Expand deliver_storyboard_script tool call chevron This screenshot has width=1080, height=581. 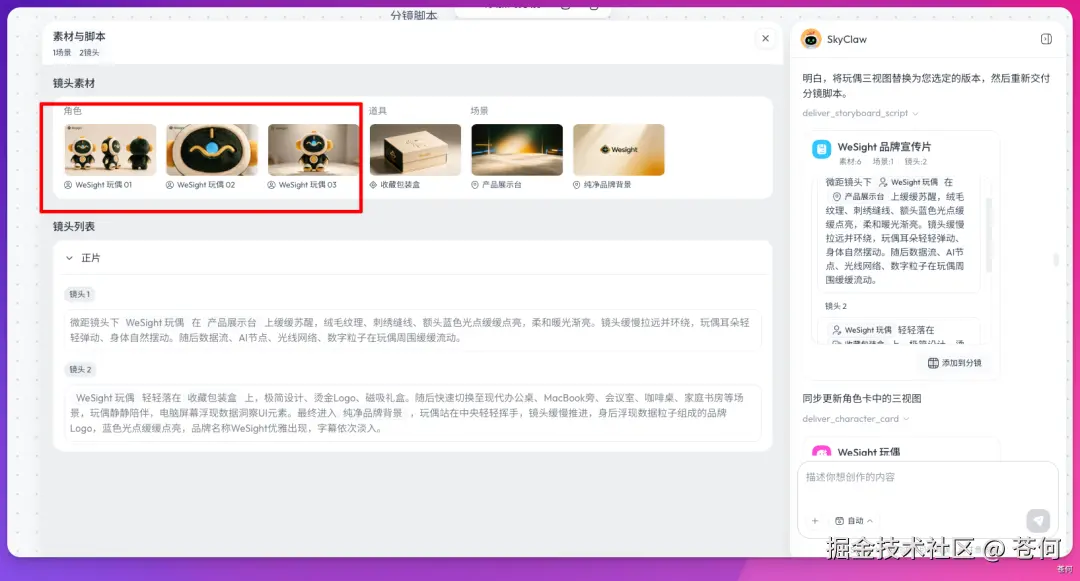[915, 114]
